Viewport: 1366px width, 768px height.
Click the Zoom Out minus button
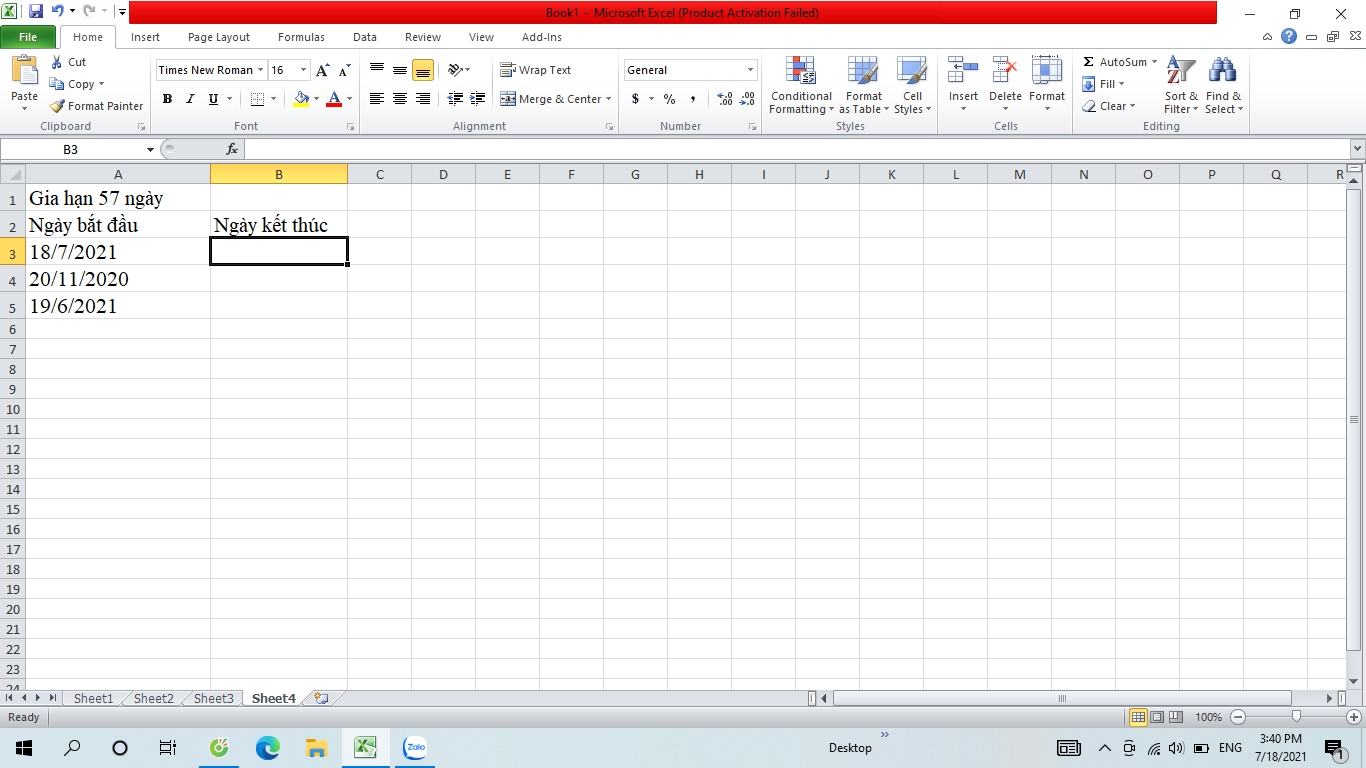[1237, 717]
